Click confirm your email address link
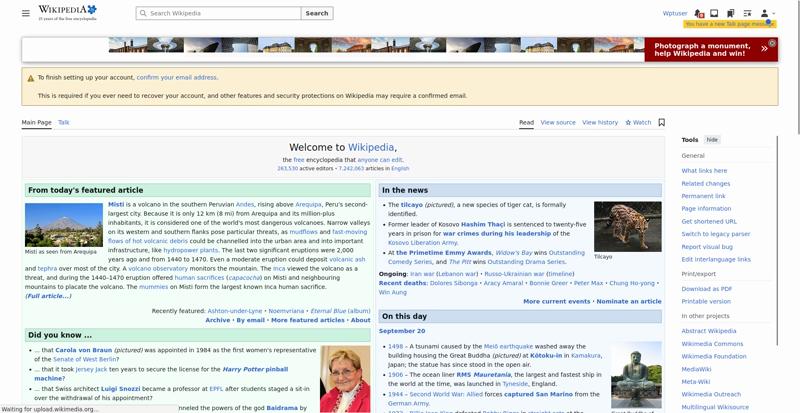 (177, 78)
